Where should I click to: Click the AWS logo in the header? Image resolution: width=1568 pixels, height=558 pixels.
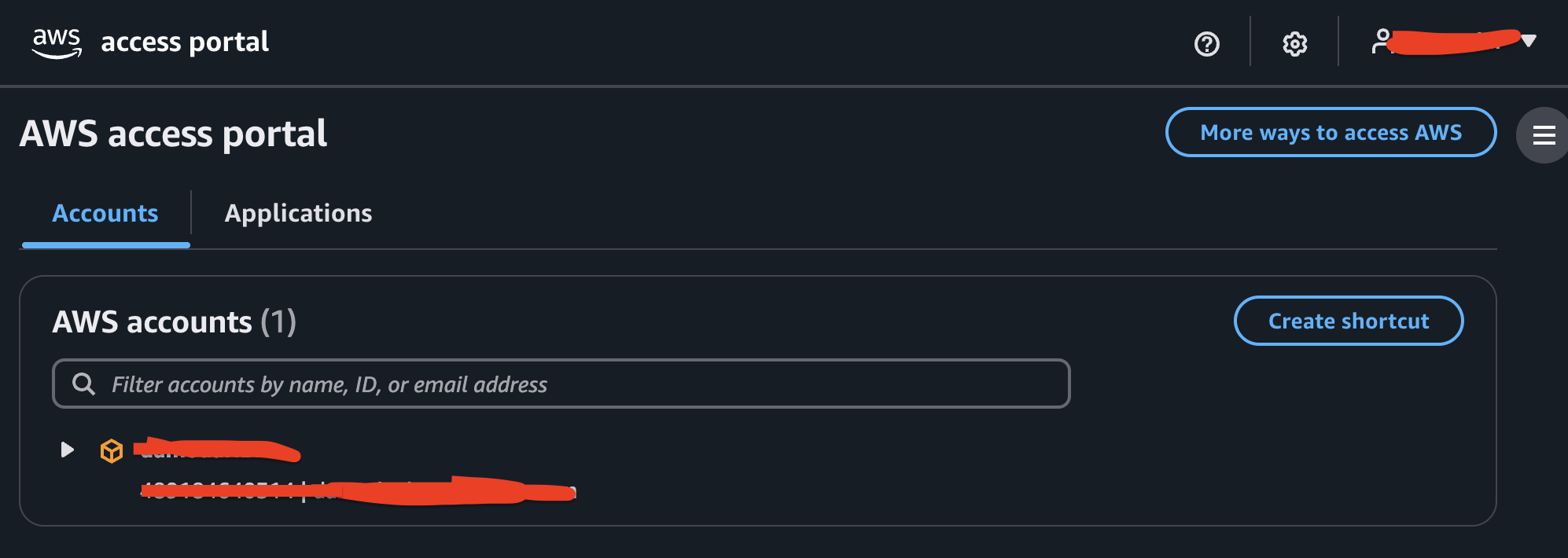tap(57, 42)
